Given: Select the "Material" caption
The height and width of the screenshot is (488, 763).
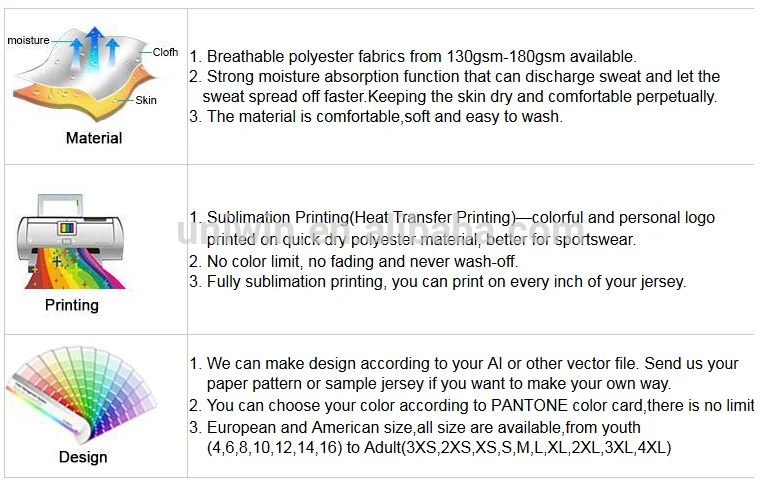Looking at the screenshot, I should point(94,138).
